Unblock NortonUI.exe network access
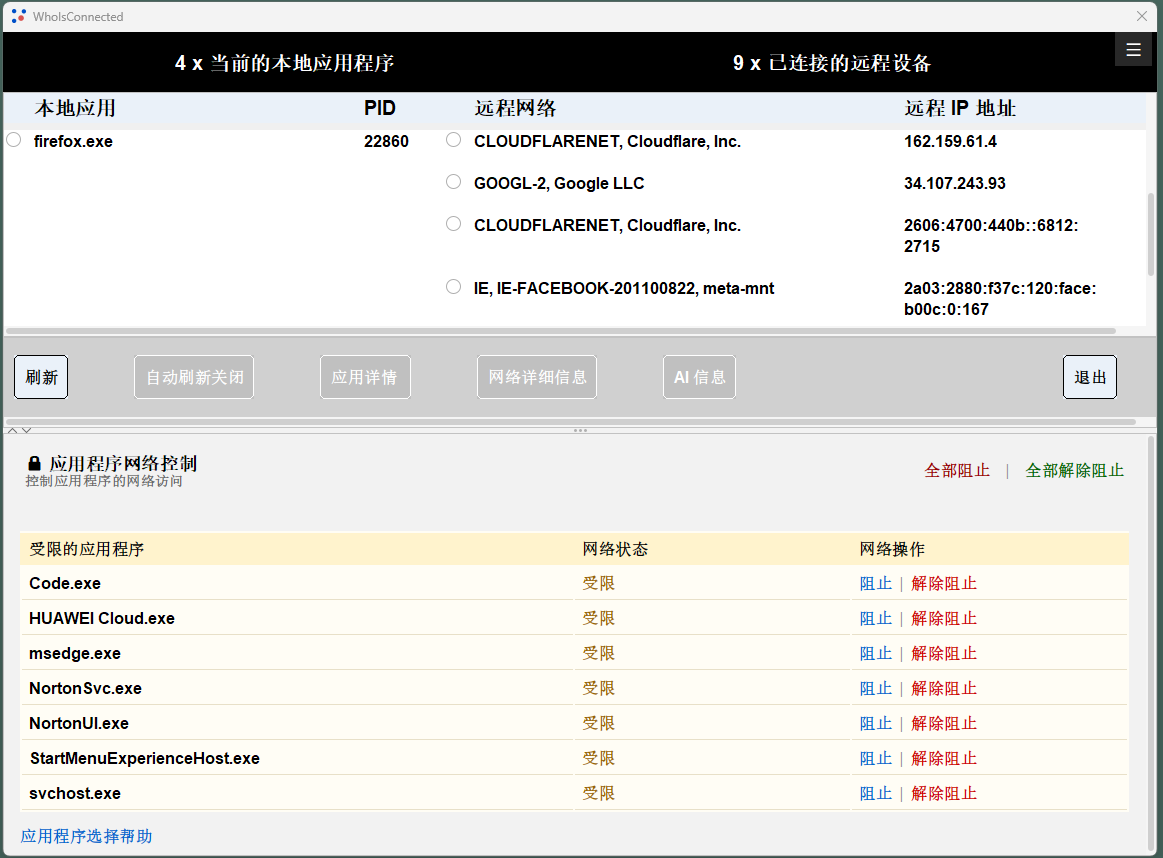 (x=943, y=723)
